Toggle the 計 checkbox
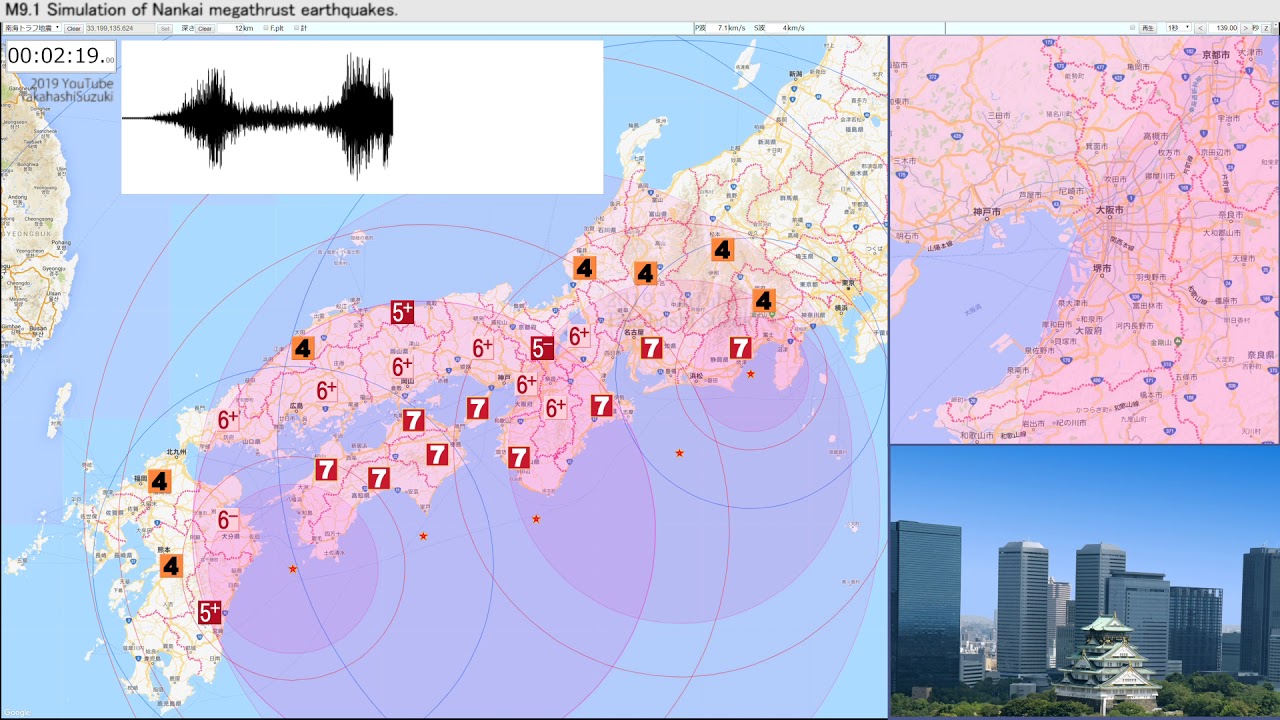Viewport: 1280px width, 720px height. pos(296,28)
